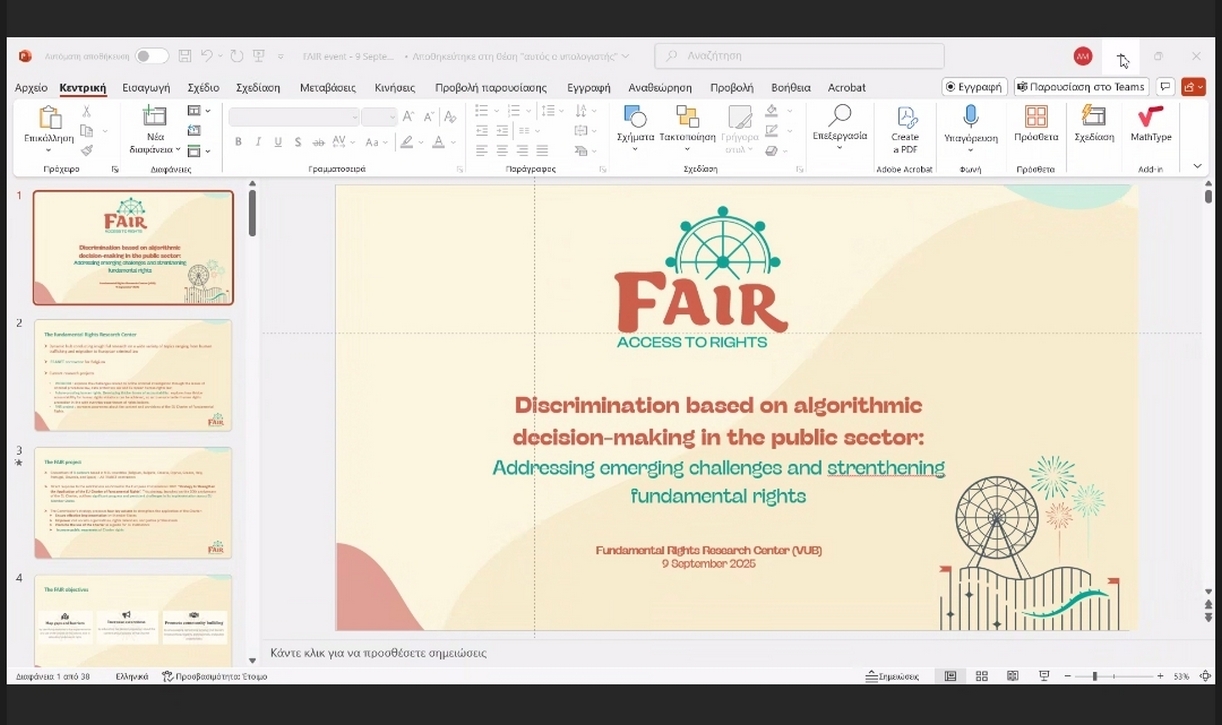The height and width of the screenshot is (725, 1222).
Task: Expand the slide Layout dropdown
Action: pyautogui.click(x=199, y=111)
